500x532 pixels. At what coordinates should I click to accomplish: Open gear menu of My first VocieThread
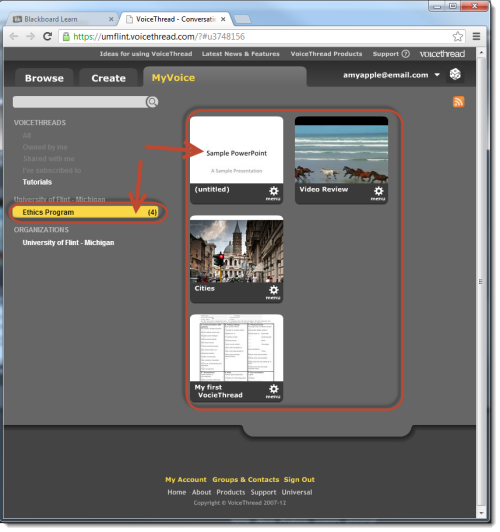273,391
